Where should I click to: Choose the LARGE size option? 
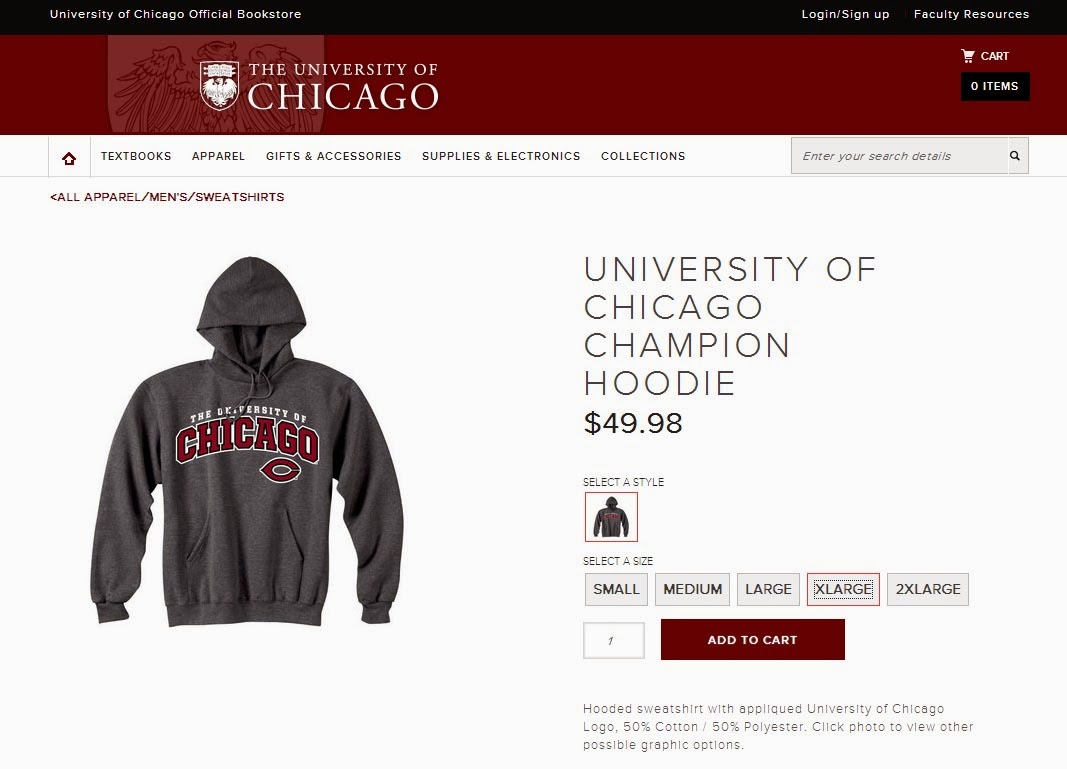coord(768,589)
